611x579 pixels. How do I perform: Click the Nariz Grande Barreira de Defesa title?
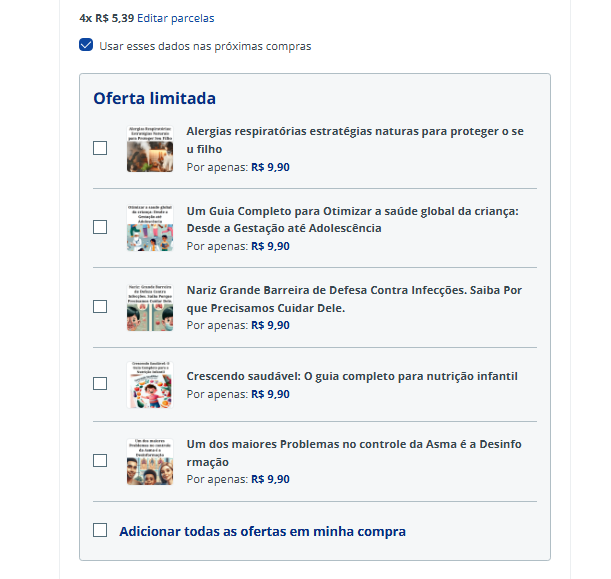coord(354,299)
